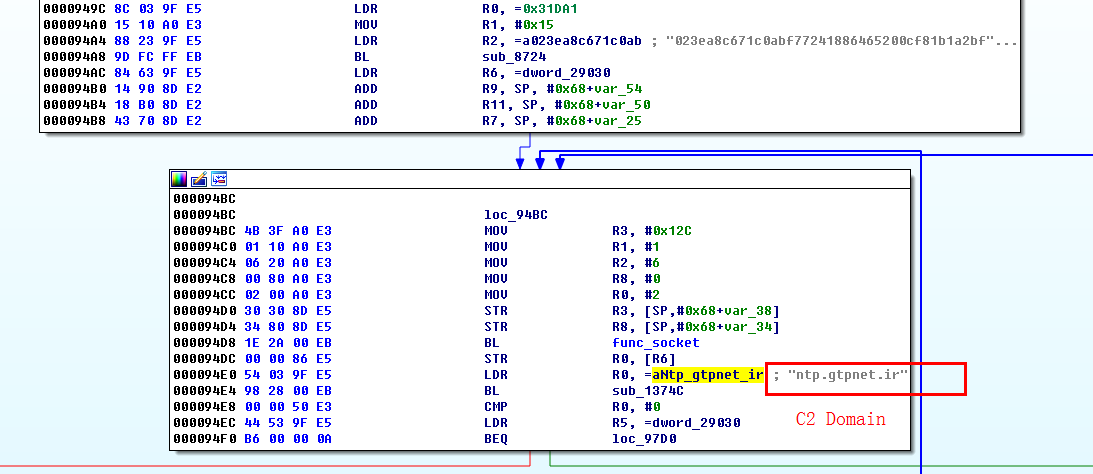The image size is (1093, 474).
Task: Jump to func_socket call target
Action: click(x=655, y=343)
